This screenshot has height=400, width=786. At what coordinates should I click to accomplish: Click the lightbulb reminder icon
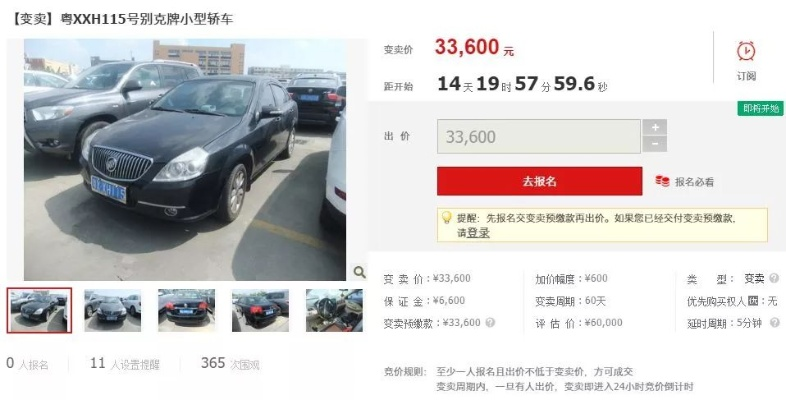tap(446, 218)
